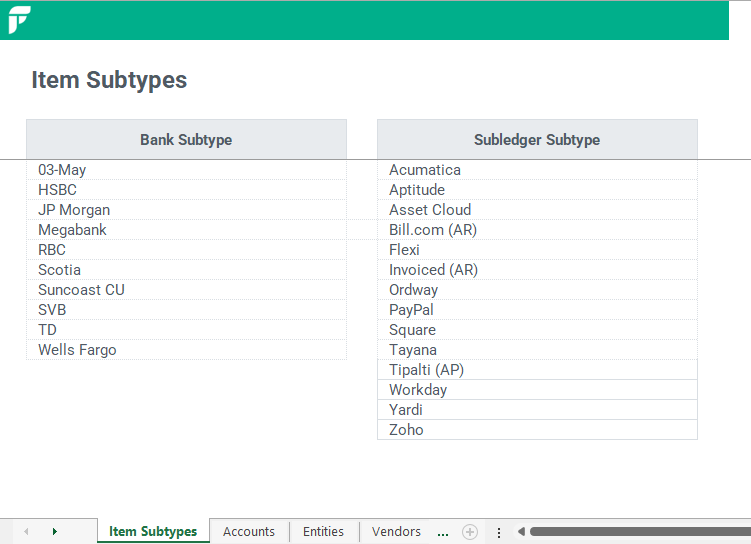
Task: Select the Asset Cloud cell
Action: pyautogui.click(x=537, y=210)
